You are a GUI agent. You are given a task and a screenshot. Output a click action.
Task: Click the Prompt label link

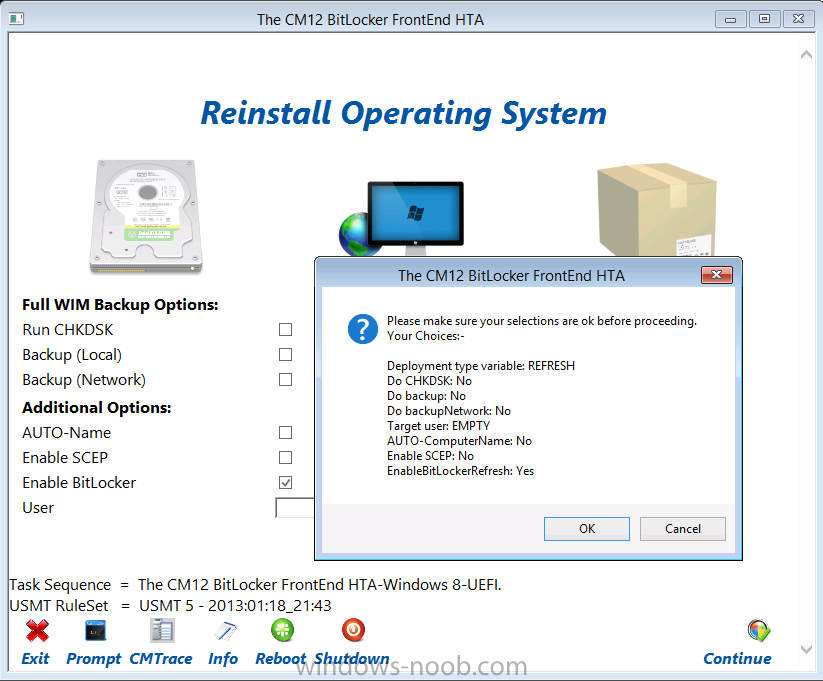(93, 659)
